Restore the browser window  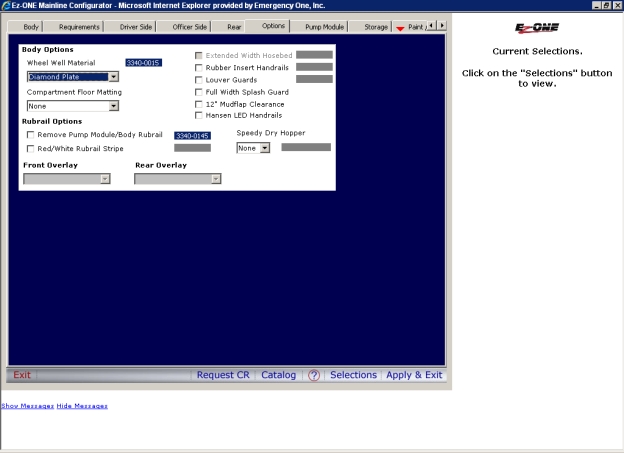click(x=606, y=5)
